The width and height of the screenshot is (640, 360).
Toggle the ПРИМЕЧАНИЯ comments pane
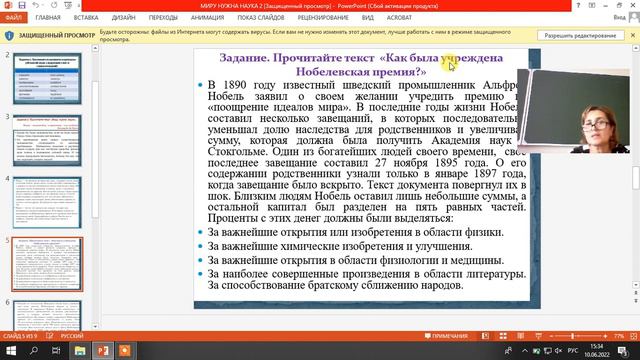[x=446, y=336]
